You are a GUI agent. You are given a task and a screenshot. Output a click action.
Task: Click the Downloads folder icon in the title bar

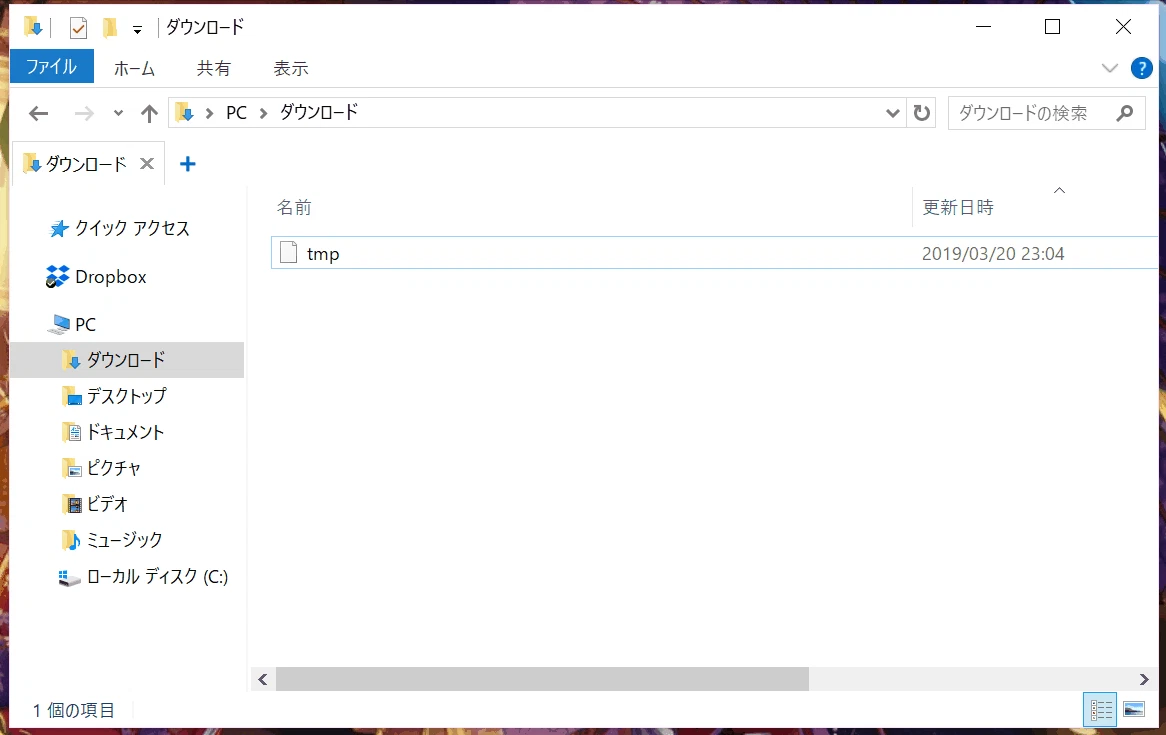coord(33,28)
